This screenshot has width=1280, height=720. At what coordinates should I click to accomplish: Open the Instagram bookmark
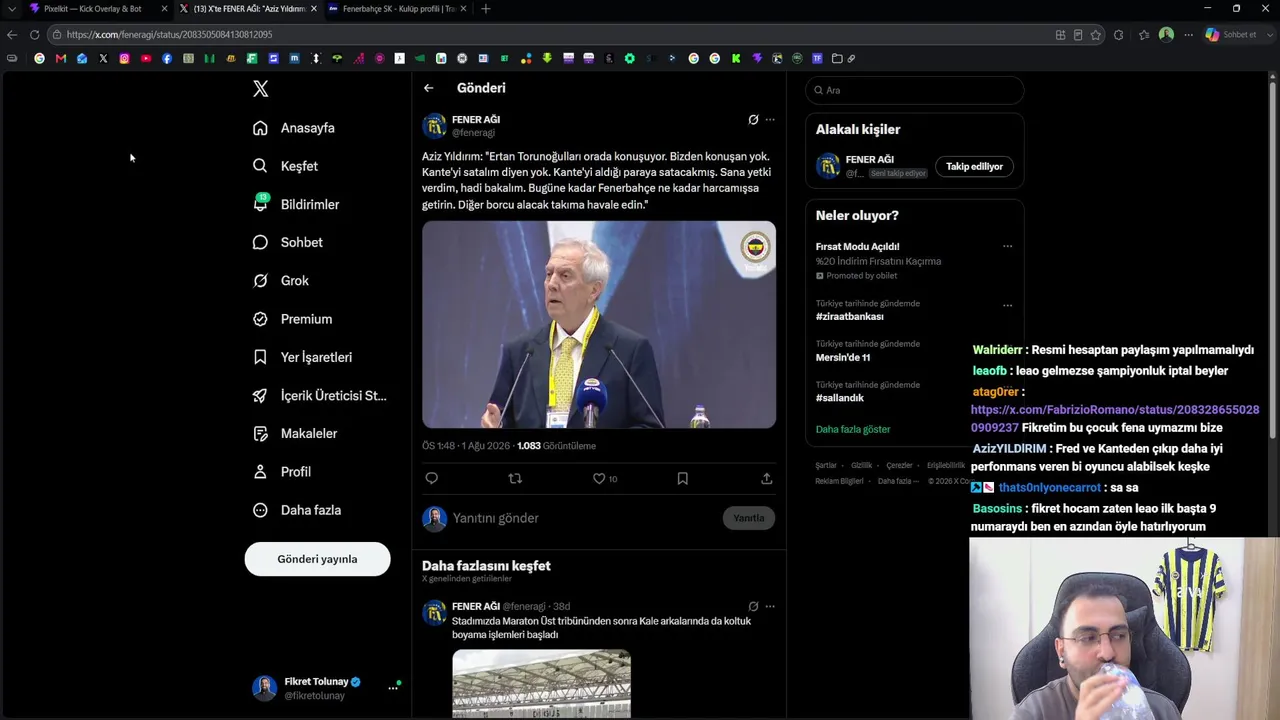click(x=124, y=58)
